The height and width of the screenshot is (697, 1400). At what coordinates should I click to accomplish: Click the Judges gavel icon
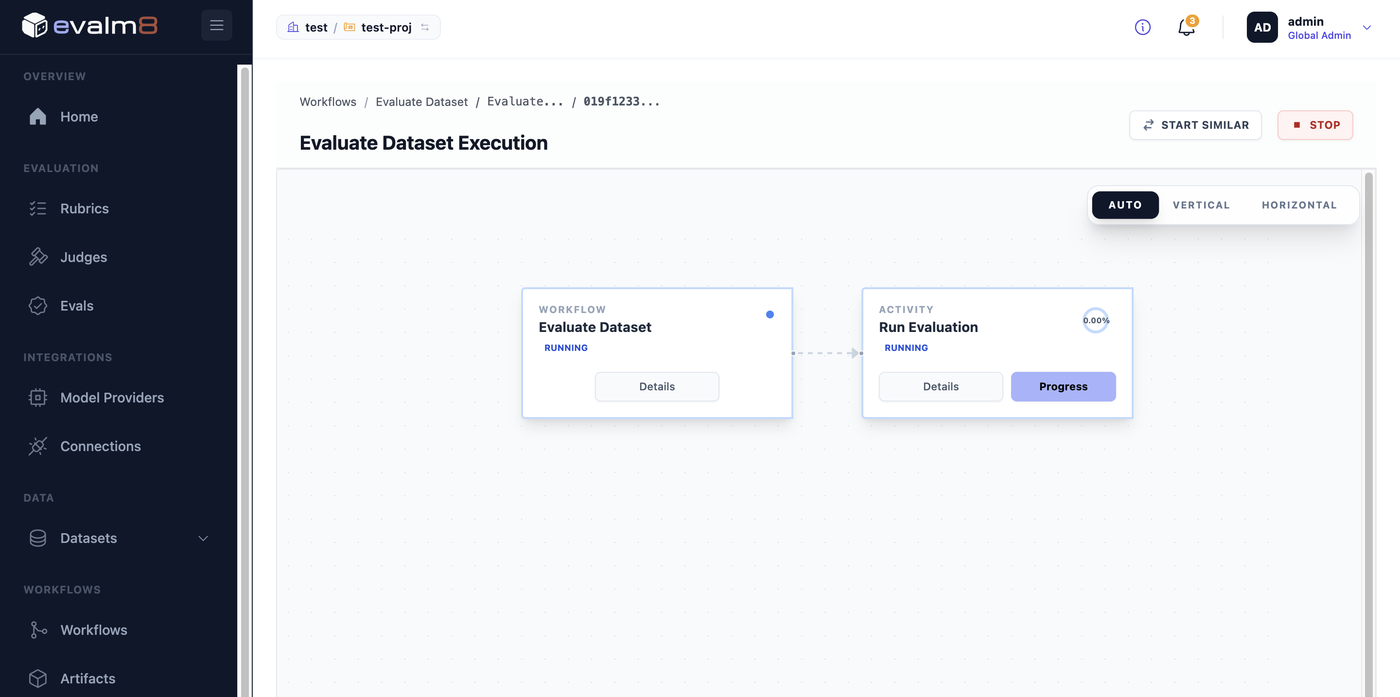pyautogui.click(x=38, y=257)
